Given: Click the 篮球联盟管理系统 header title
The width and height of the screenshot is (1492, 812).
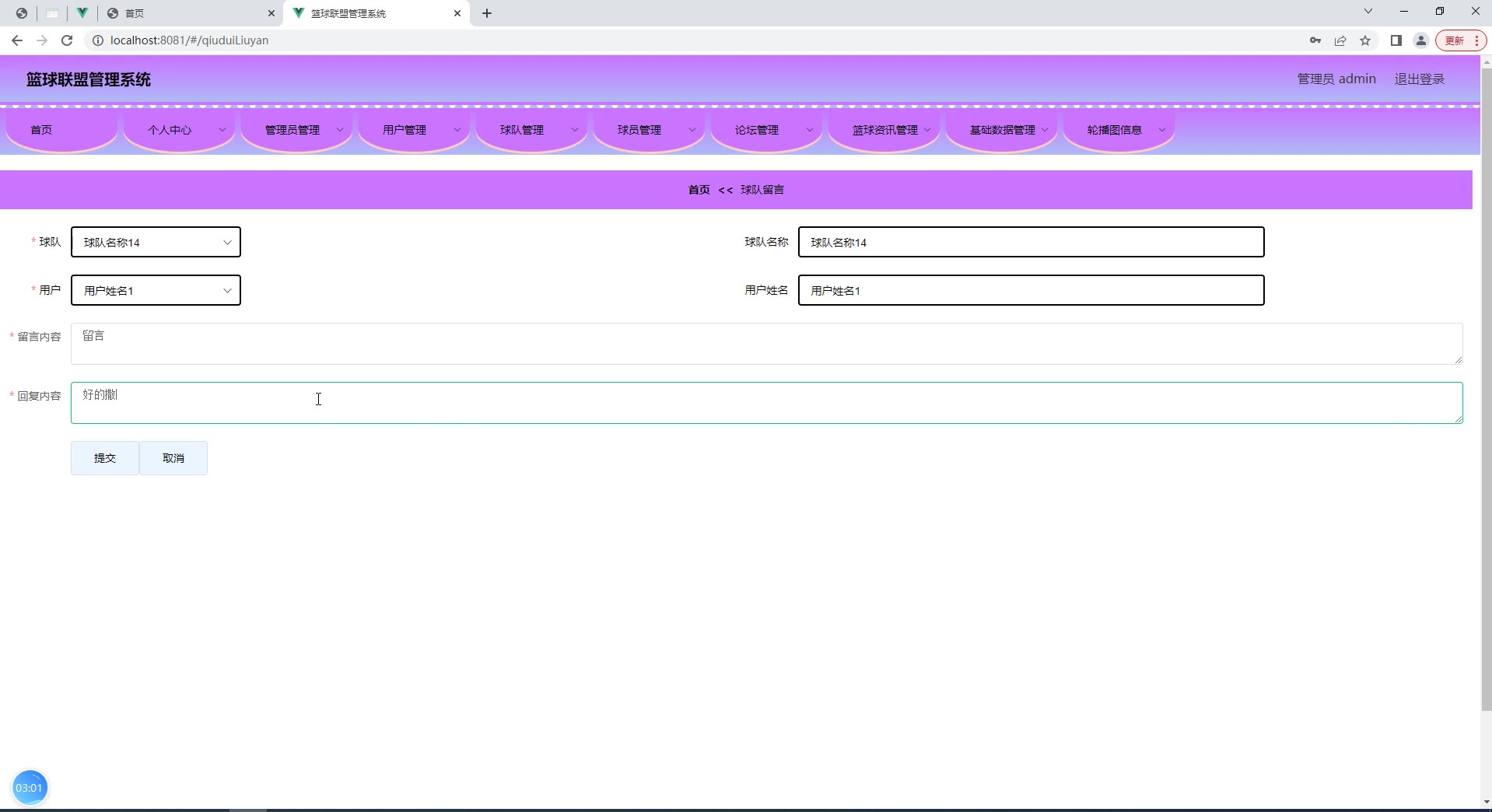Looking at the screenshot, I should [89, 79].
